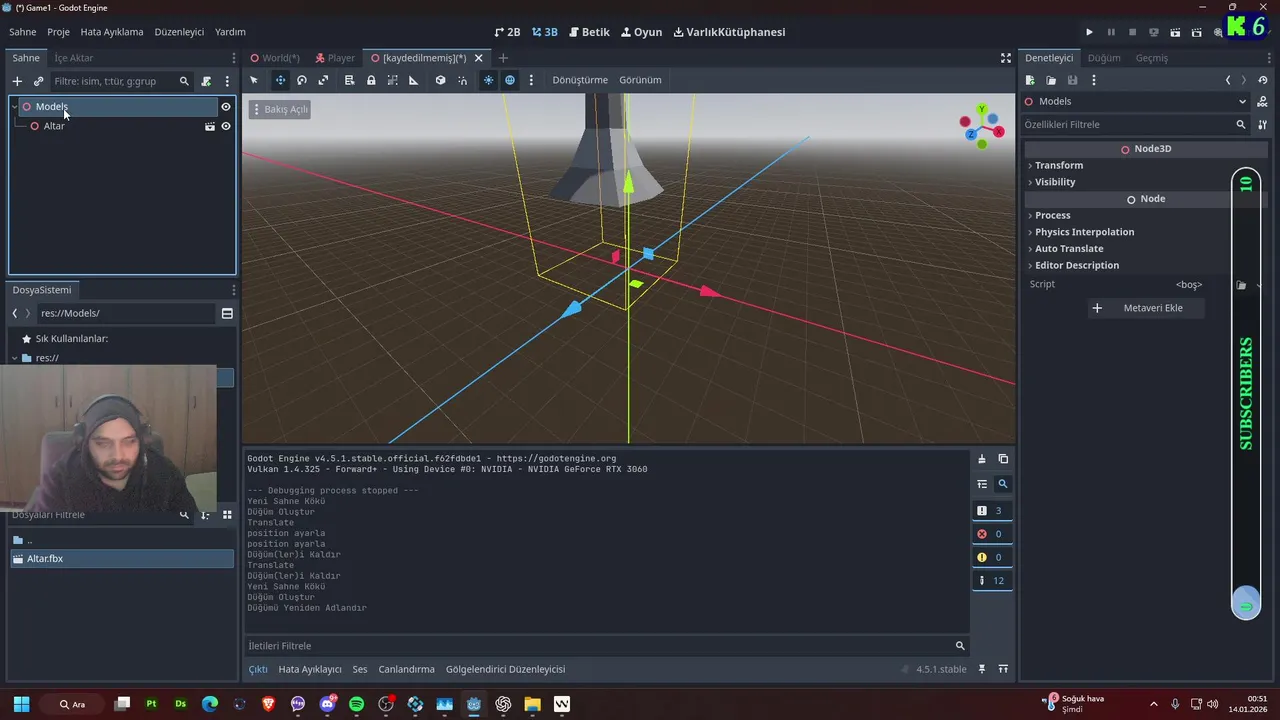Open the Görünüm menu in the 3D toolbar
The image size is (1280, 720).
640,80
